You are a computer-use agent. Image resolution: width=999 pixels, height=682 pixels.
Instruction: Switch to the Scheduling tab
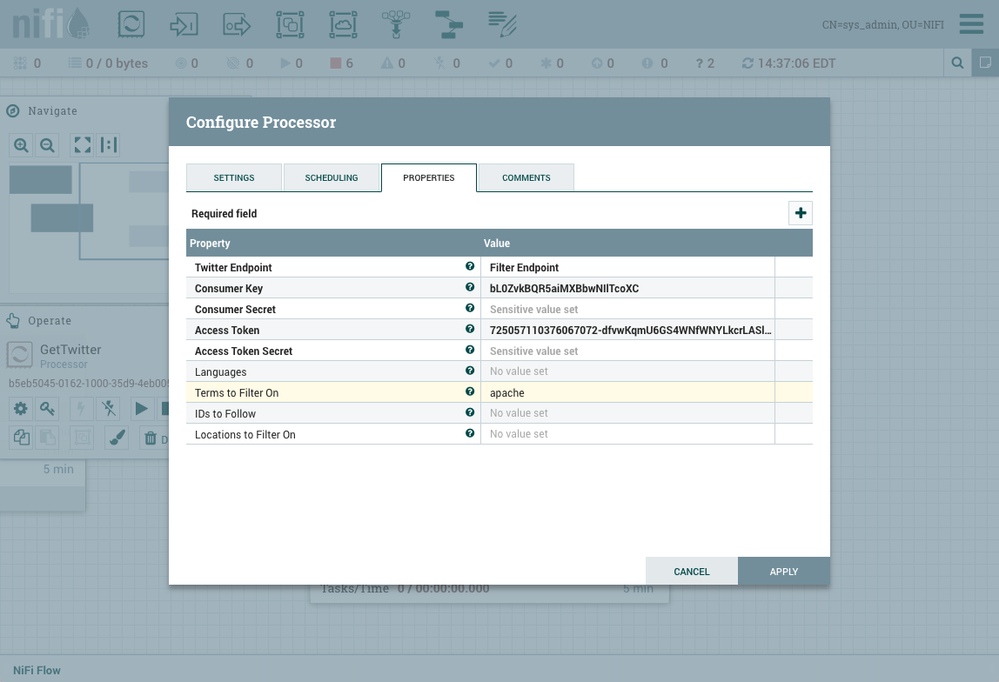(x=331, y=178)
